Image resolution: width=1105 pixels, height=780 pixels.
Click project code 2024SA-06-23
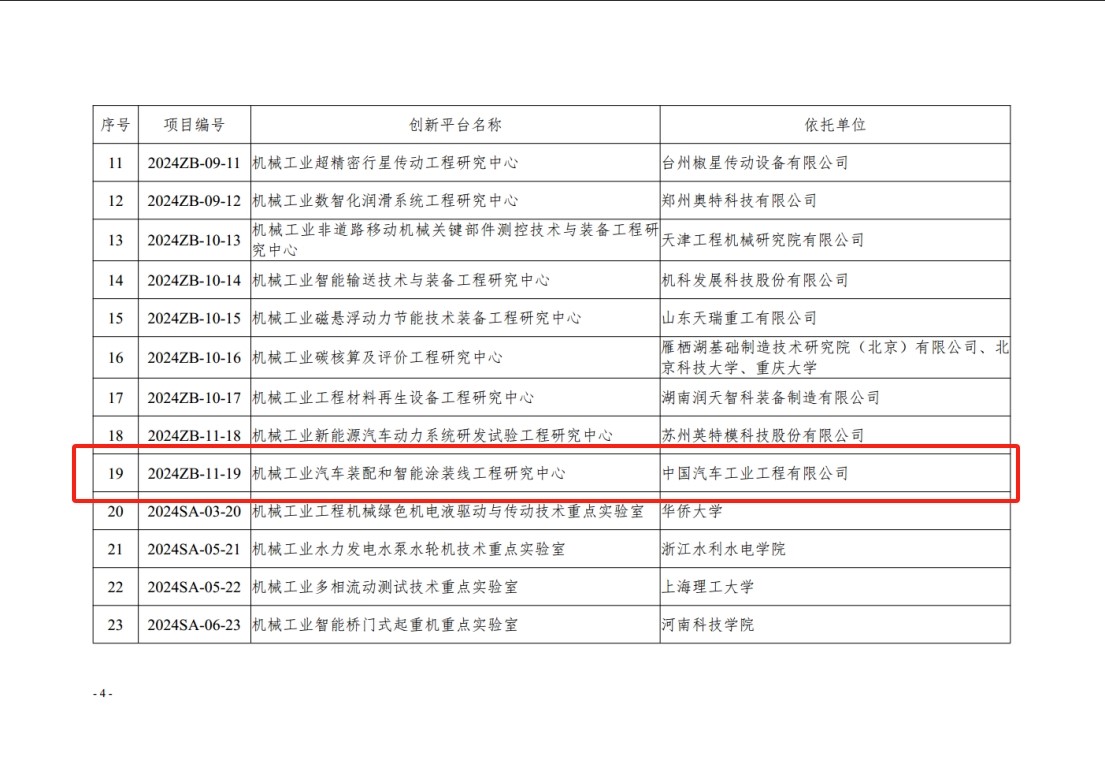tap(195, 626)
